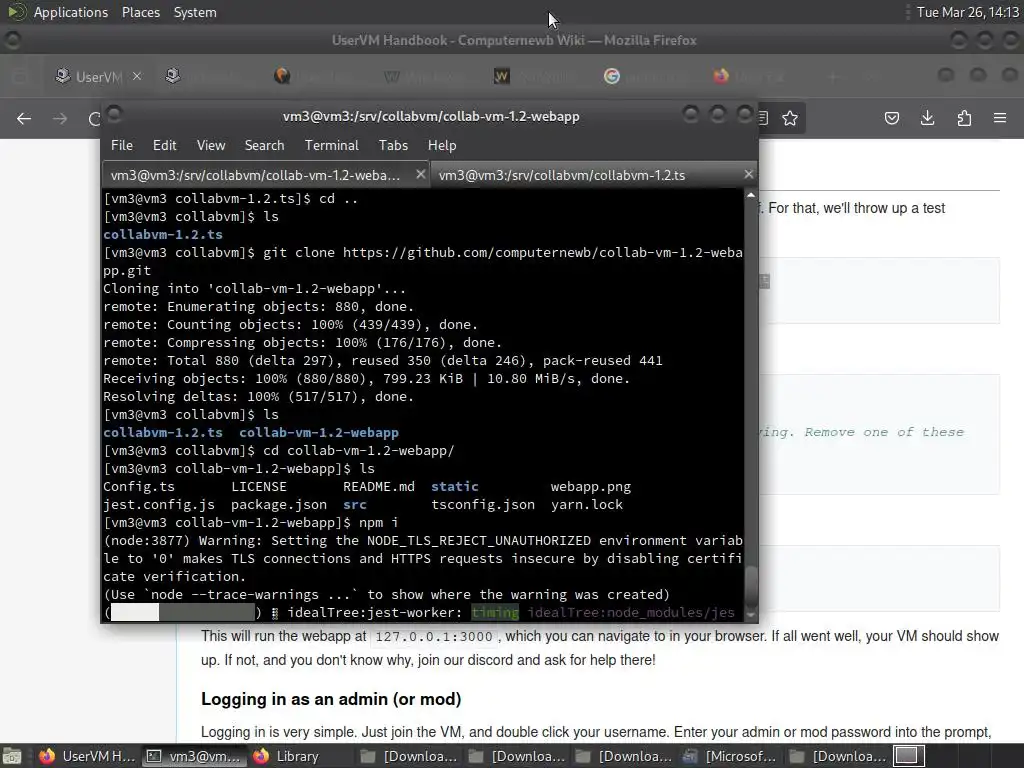Close the collab-vm-1.2-webapp terminal tab

point(421,174)
